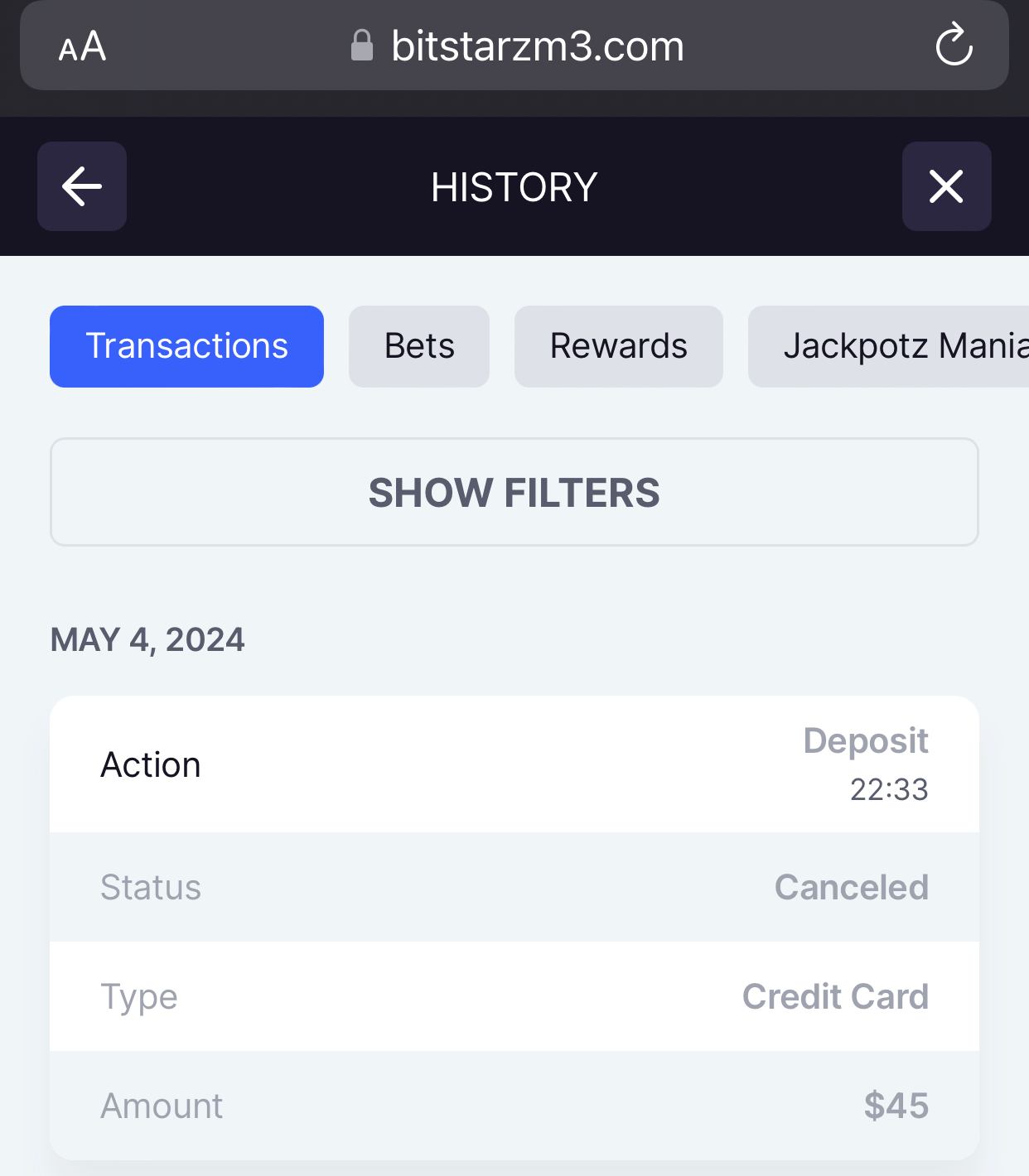
Task: Tap the back arrow icon
Action: pyautogui.click(x=82, y=186)
